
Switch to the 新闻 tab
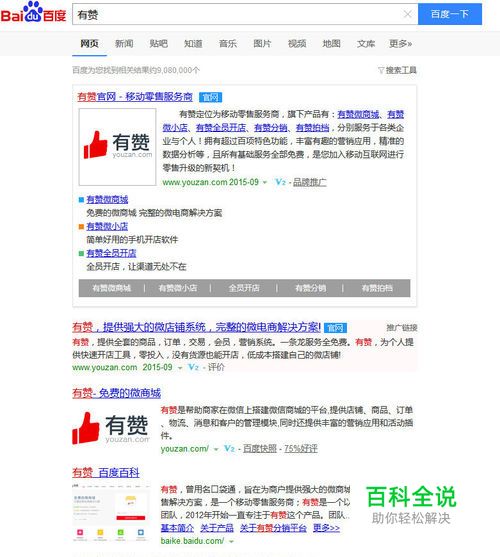tap(124, 44)
